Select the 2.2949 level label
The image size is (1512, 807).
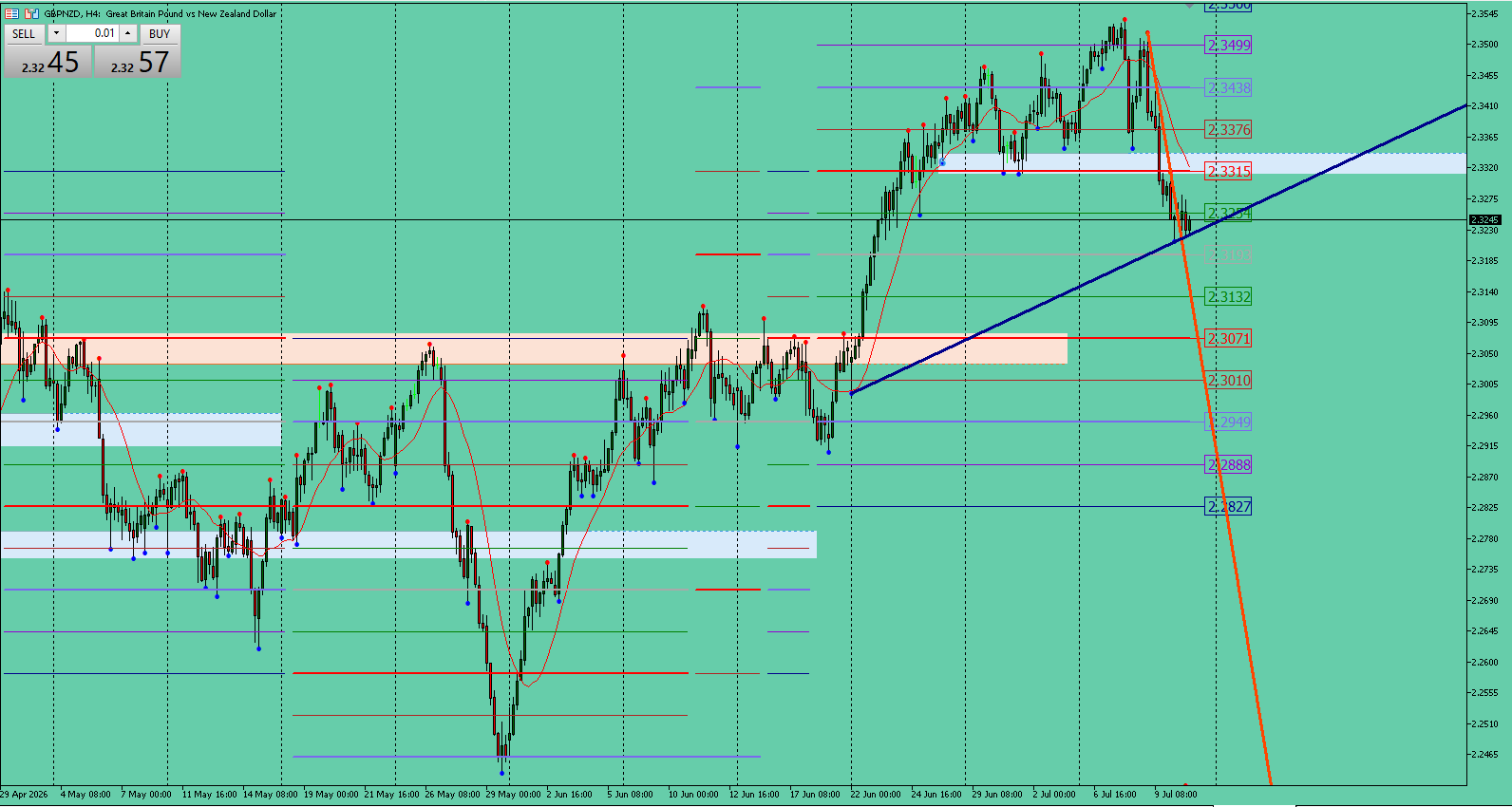coord(1228,422)
